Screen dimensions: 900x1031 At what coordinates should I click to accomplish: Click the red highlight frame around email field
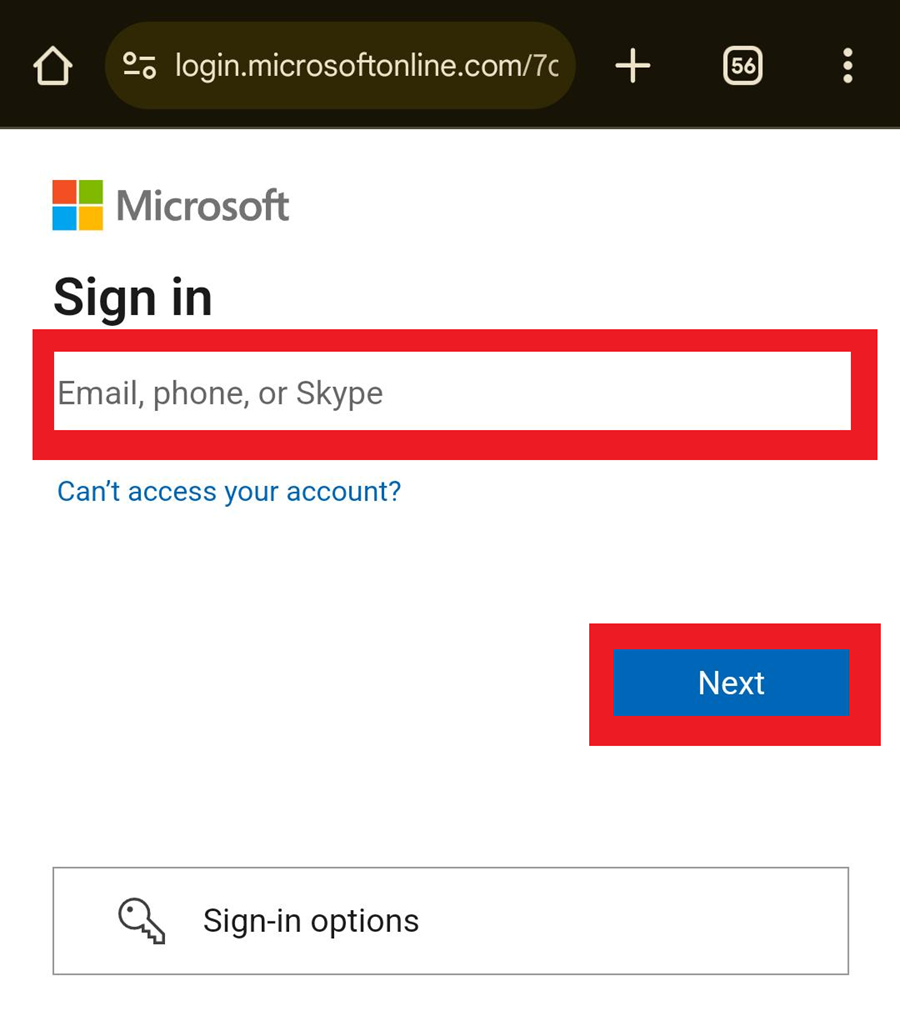[x=455, y=446]
